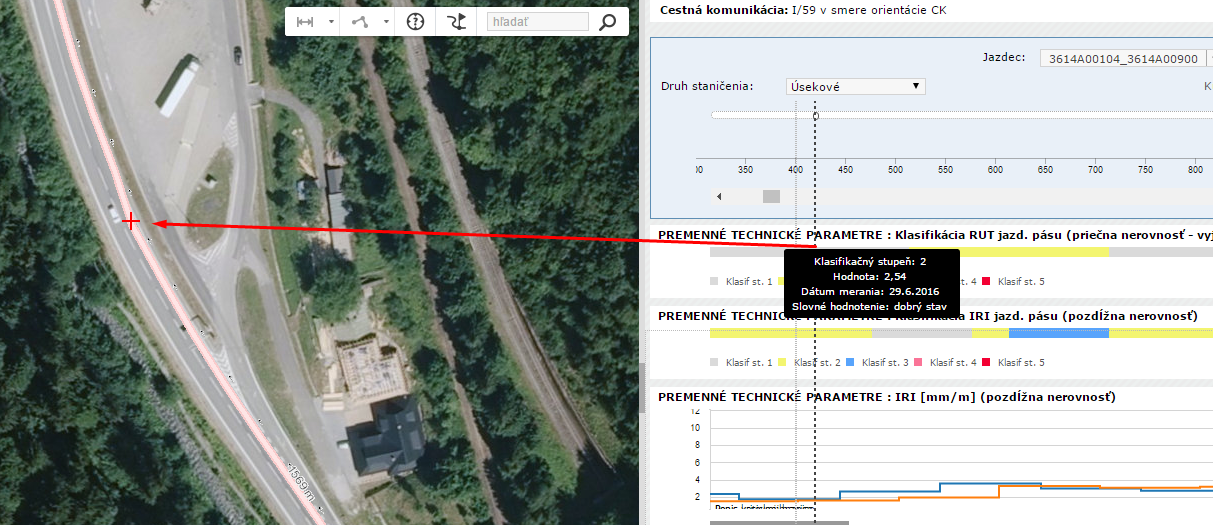1213x525 pixels.
Task: Focus the 'hľadať' search field
Action: (x=538, y=21)
